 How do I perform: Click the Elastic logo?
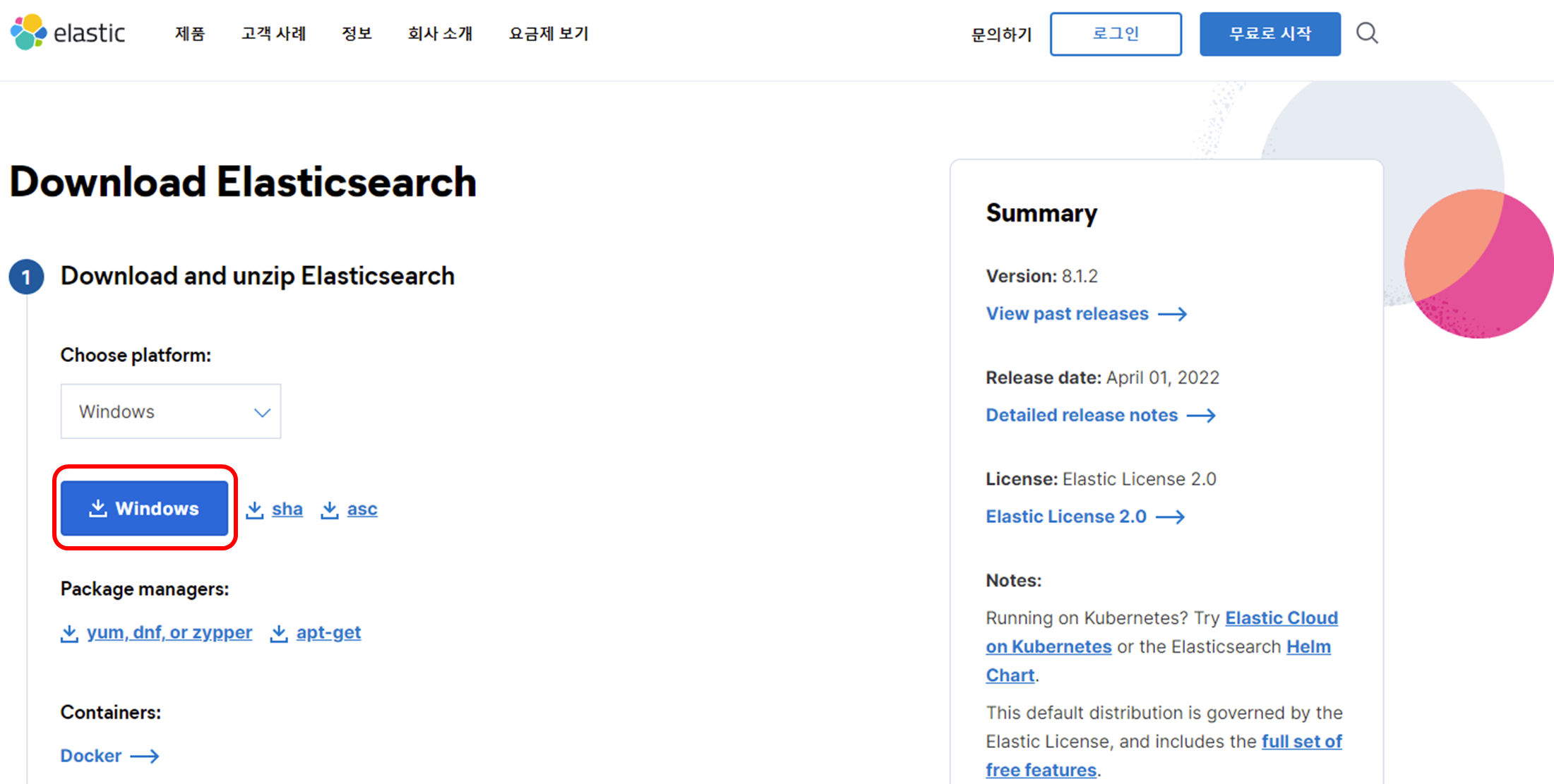click(68, 32)
